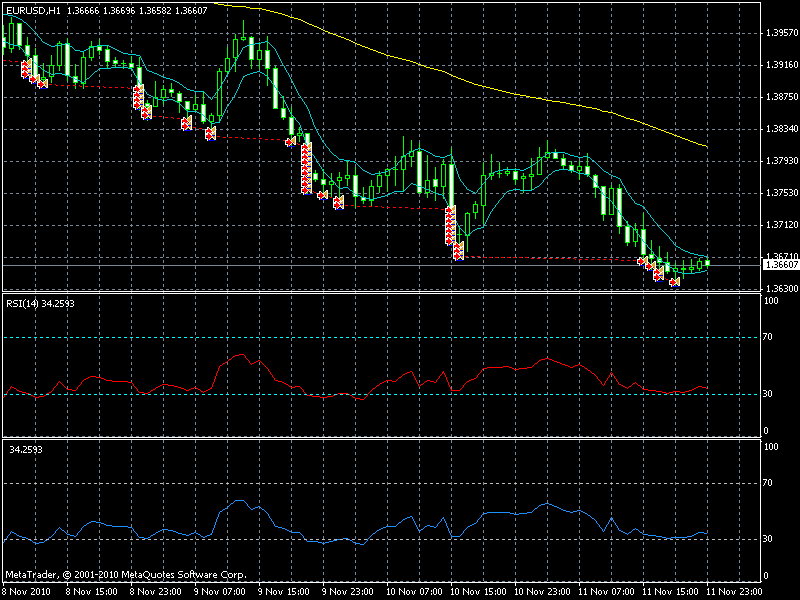The width and height of the screenshot is (800, 600).
Task: Click the 0 level in bottom blue indicator window
Action: pyautogui.click(x=766, y=576)
